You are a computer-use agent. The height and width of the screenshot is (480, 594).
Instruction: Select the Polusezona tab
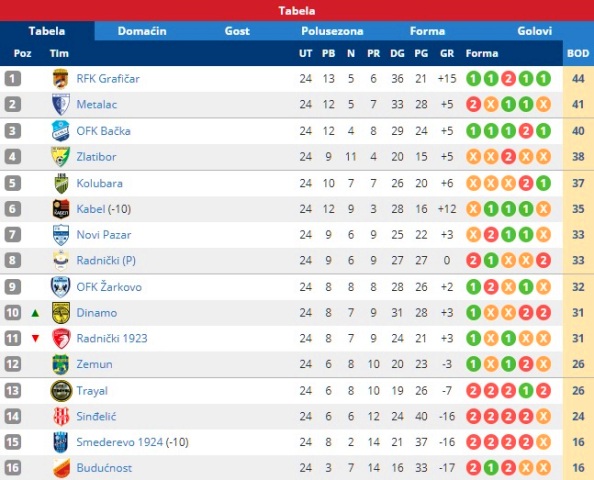coord(332,31)
